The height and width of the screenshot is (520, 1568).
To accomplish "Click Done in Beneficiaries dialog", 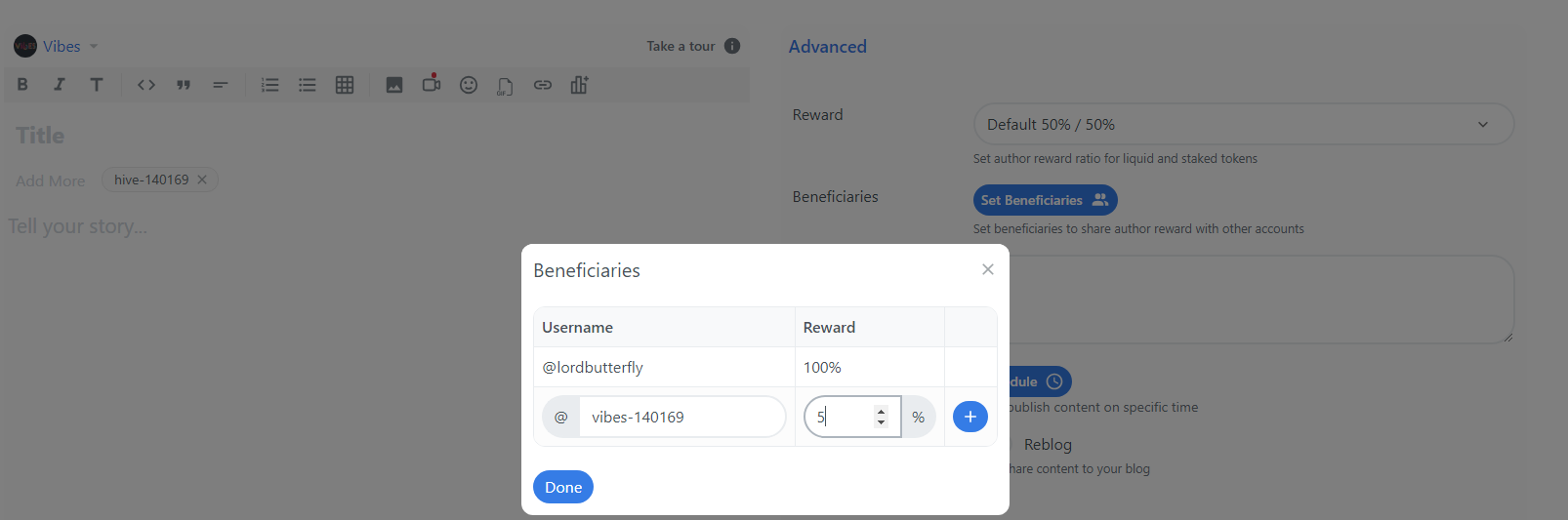I will click(563, 487).
